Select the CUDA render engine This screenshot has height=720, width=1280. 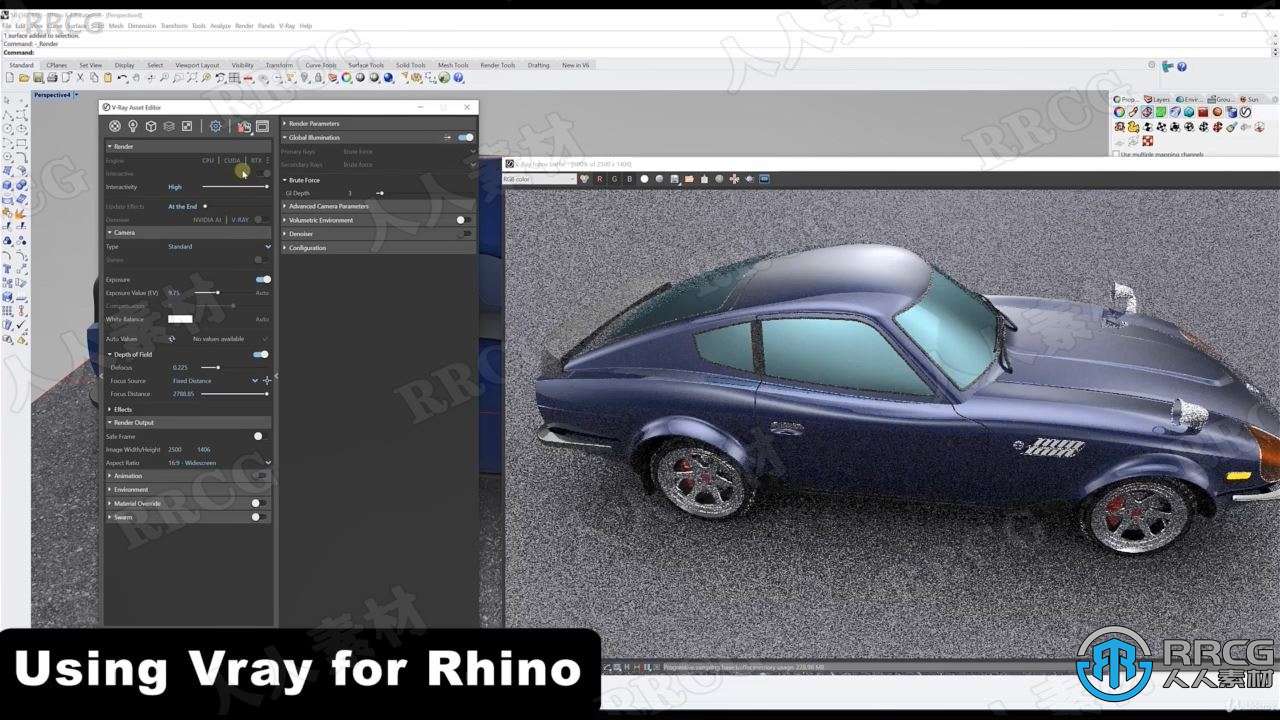(232, 160)
